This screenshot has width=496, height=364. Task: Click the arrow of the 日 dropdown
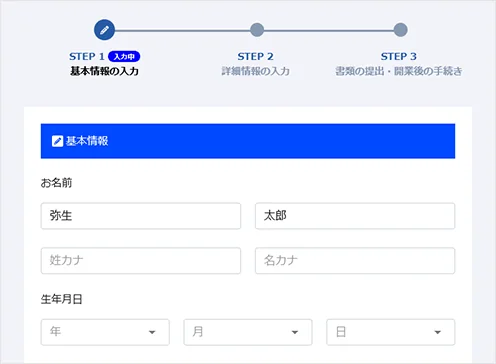(x=438, y=332)
